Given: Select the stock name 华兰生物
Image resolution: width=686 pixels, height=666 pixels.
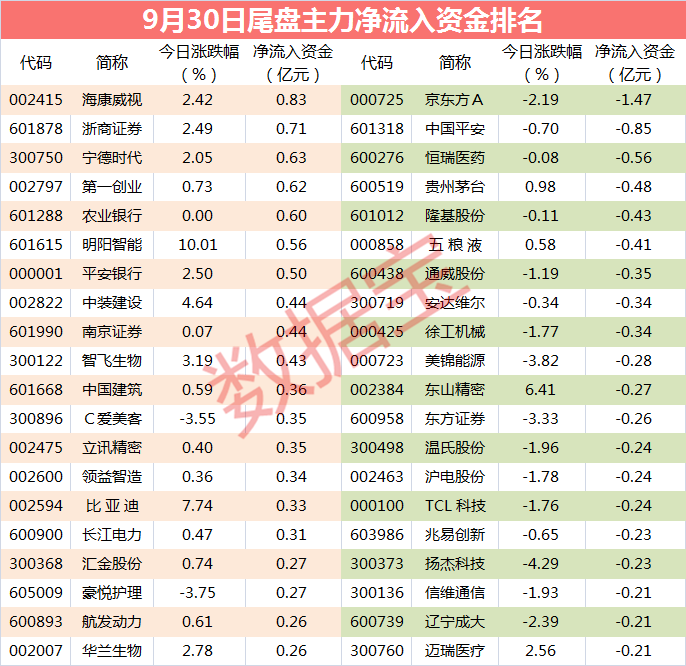Looking at the screenshot, I should point(112,651).
